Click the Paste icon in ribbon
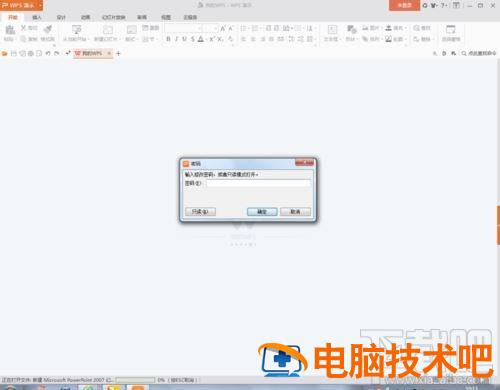500x390 pixels. [10, 30]
